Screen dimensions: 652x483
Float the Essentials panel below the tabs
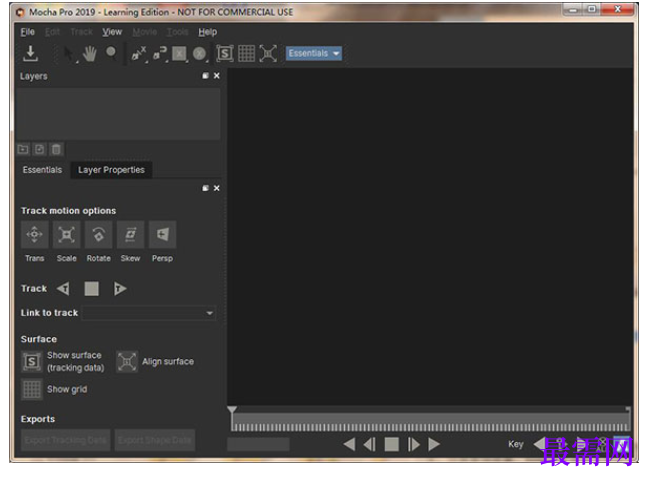coord(205,188)
